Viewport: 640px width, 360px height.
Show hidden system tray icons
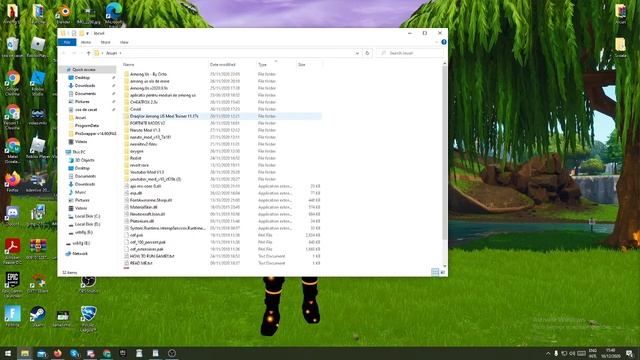(548, 353)
